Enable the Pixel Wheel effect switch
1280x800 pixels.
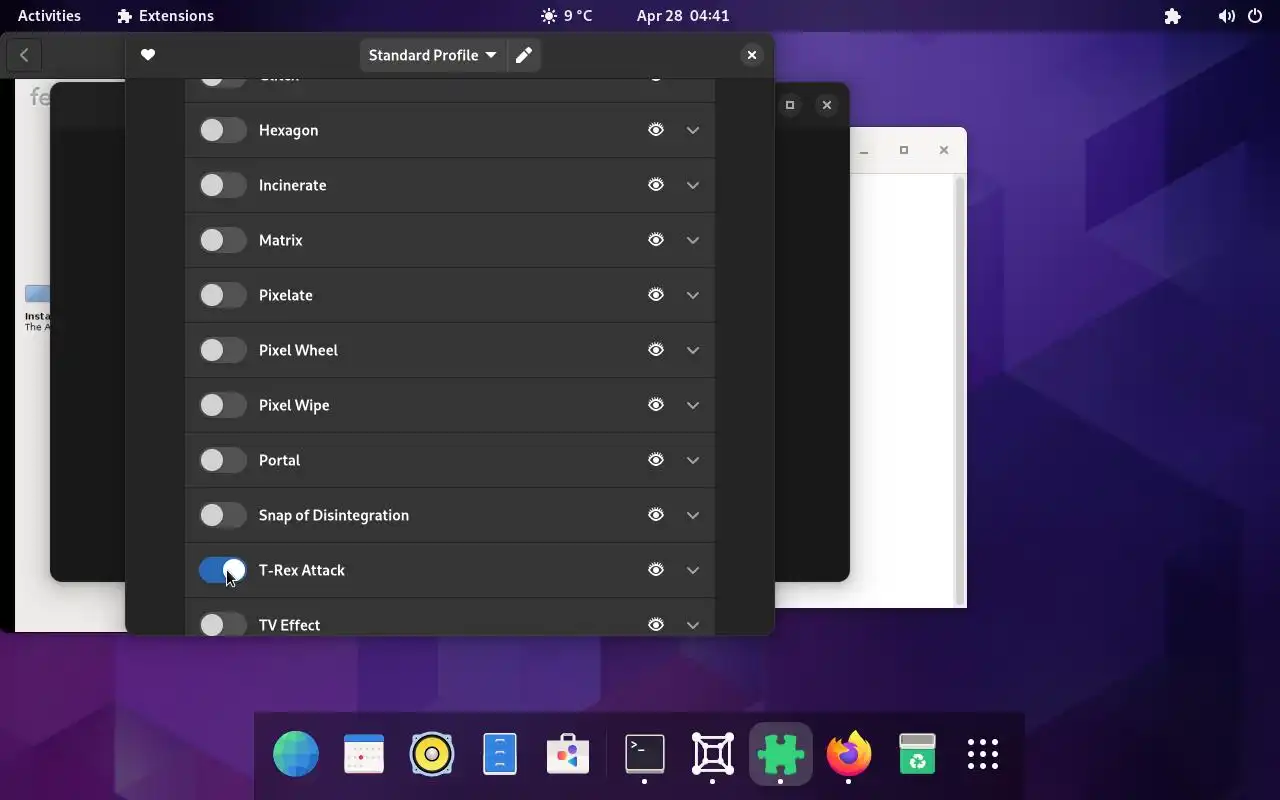222,350
